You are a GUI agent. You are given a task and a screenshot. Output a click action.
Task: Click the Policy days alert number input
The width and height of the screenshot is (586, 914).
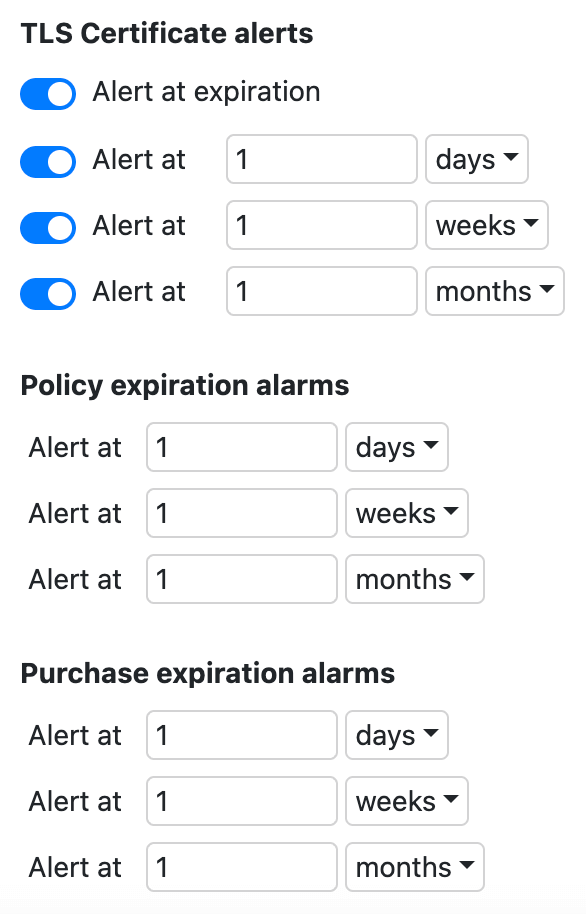pos(241,447)
